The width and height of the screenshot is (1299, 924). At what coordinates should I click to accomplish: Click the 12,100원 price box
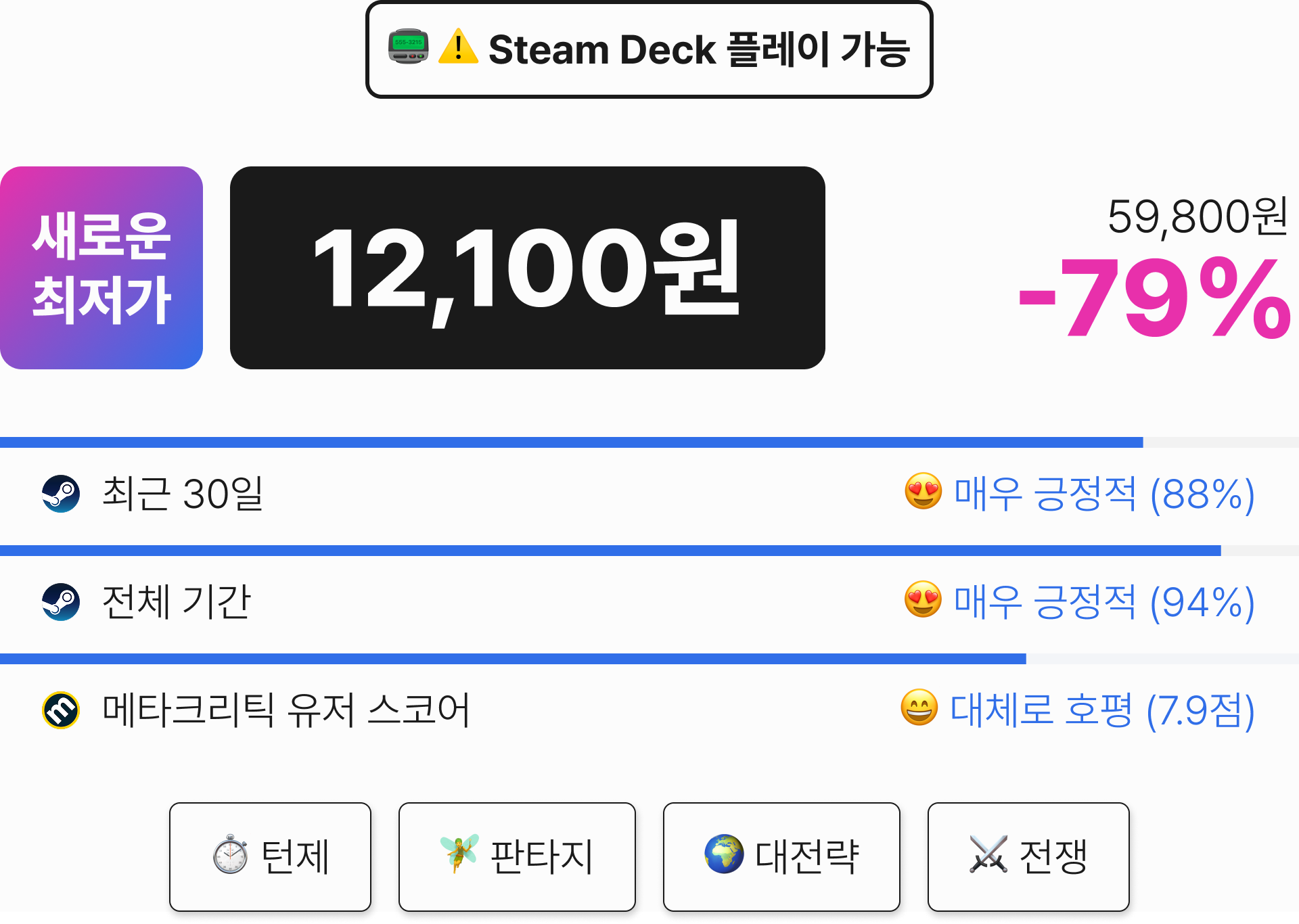528,268
